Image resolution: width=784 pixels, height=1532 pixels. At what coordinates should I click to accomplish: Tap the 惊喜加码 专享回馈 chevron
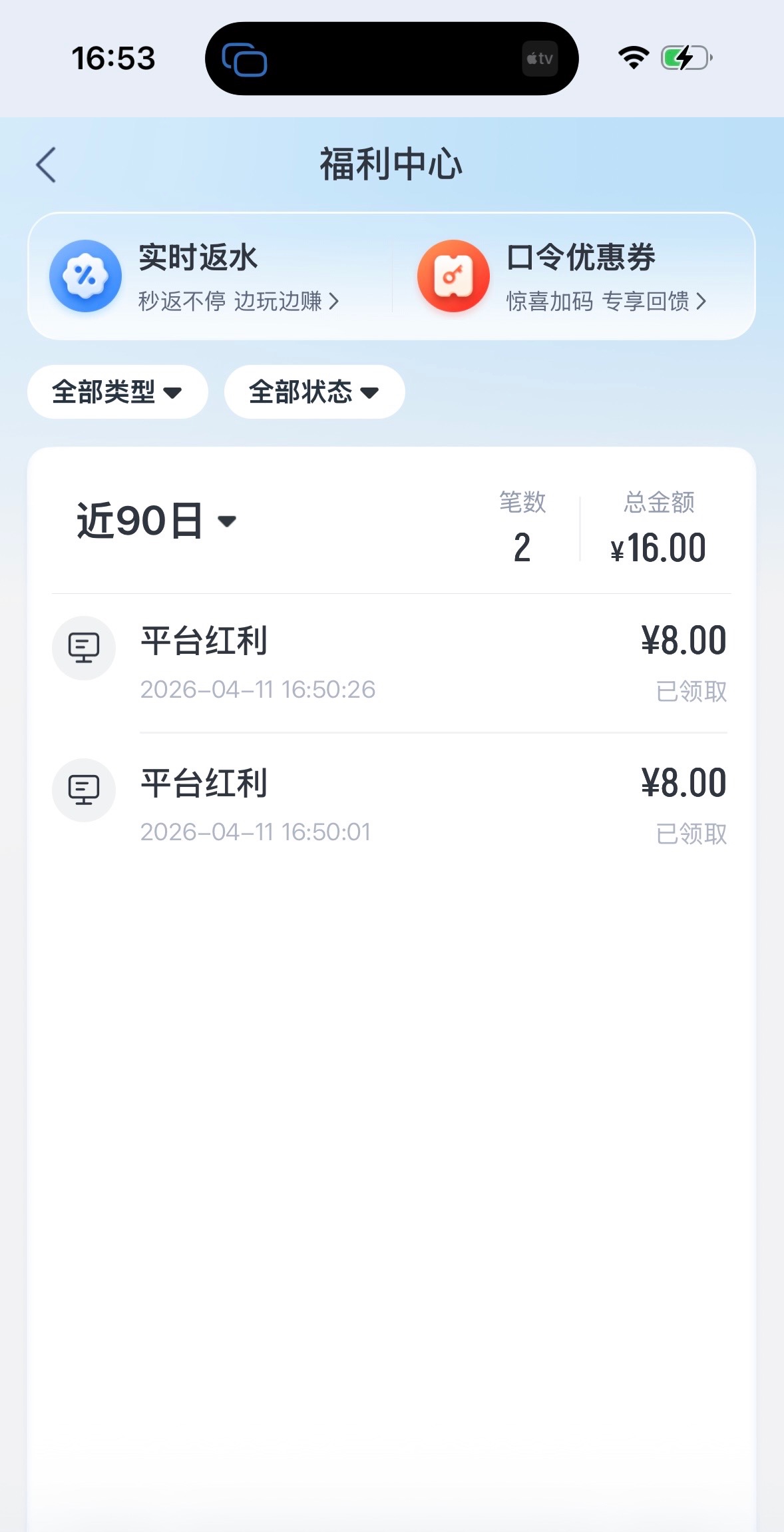[701, 302]
